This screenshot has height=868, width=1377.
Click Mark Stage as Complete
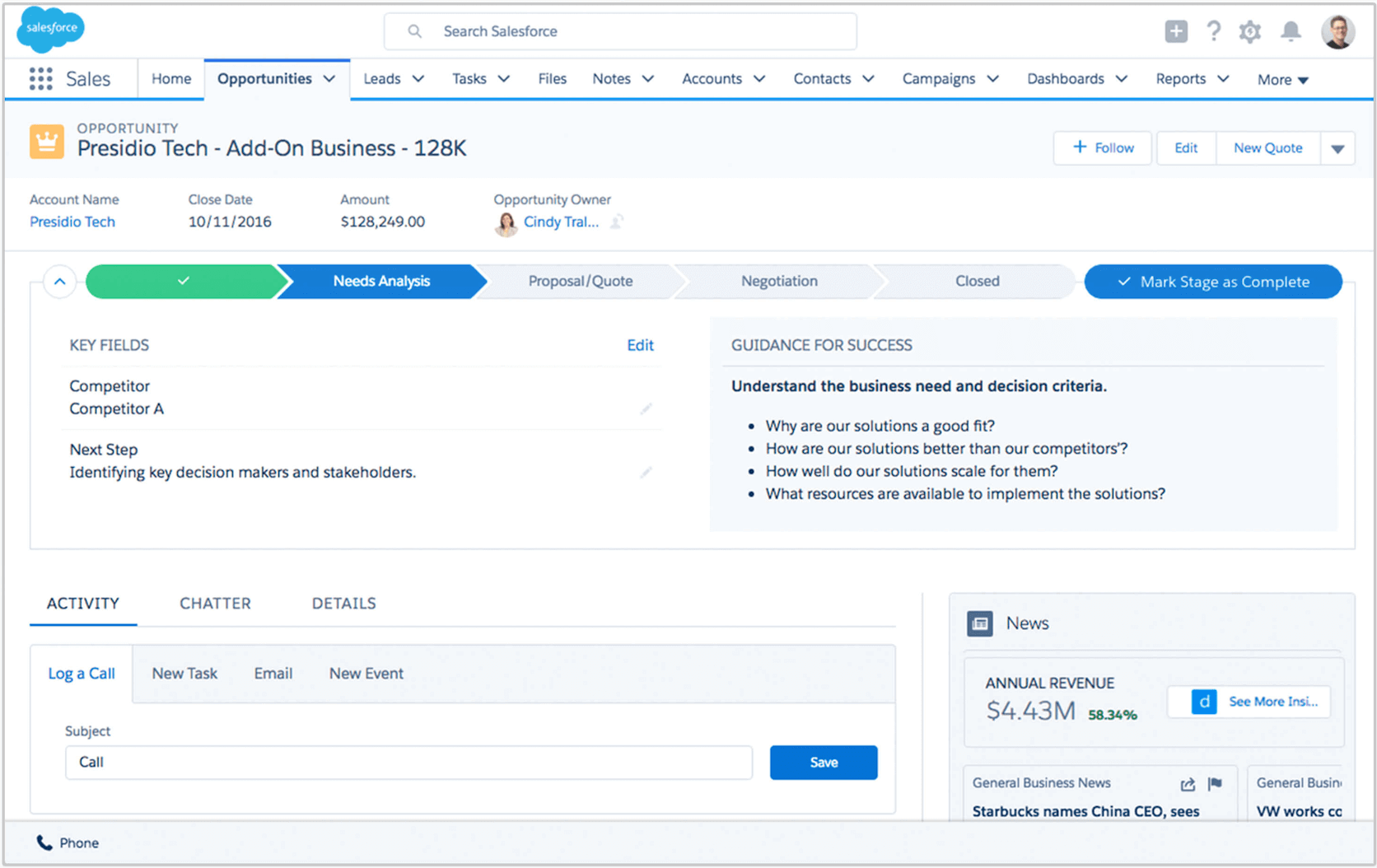point(1212,282)
